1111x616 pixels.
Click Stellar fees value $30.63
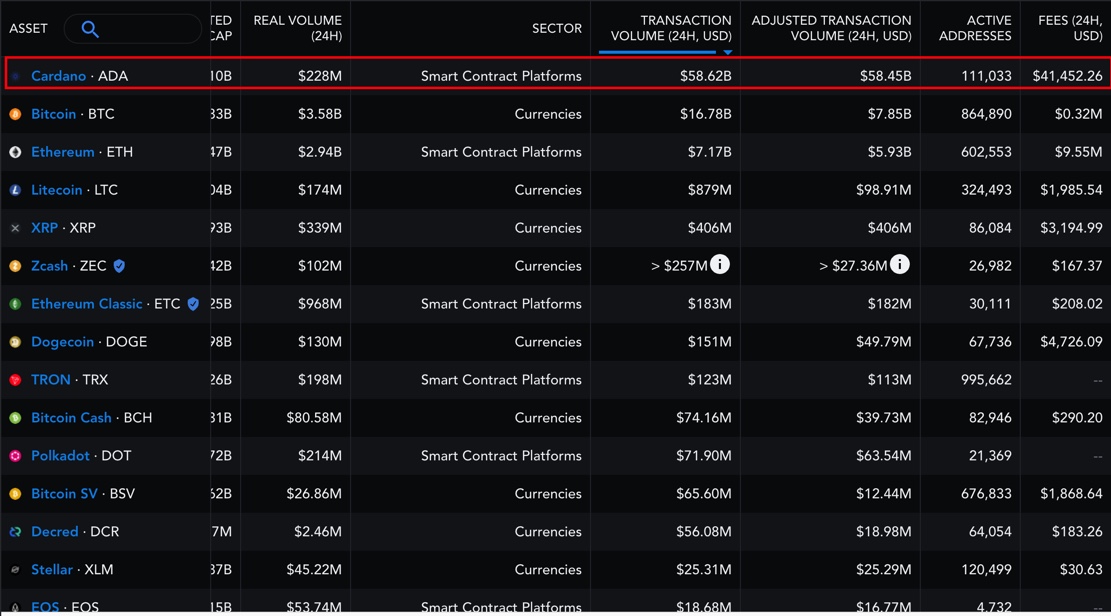click(1081, 570)
